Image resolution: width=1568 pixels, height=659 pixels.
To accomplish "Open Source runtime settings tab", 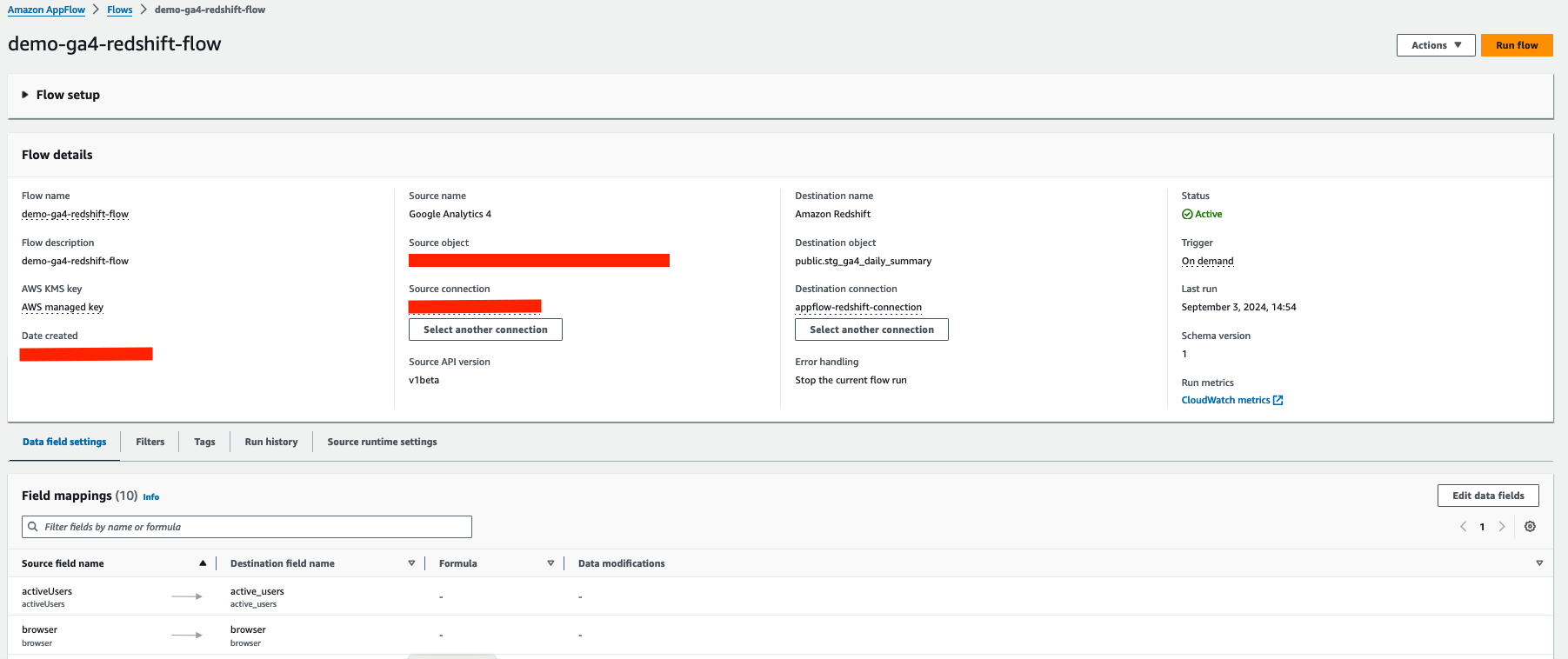I will [x=382, y=442].
